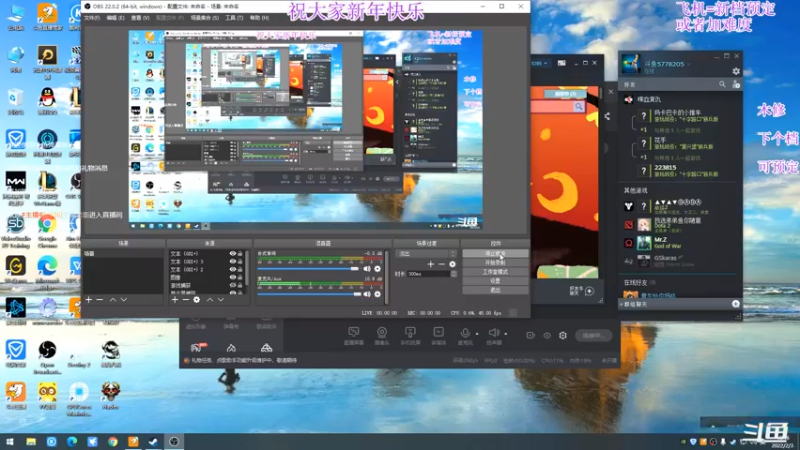Move the OBS scene up
Screen dimensions: 800x450
113,300
